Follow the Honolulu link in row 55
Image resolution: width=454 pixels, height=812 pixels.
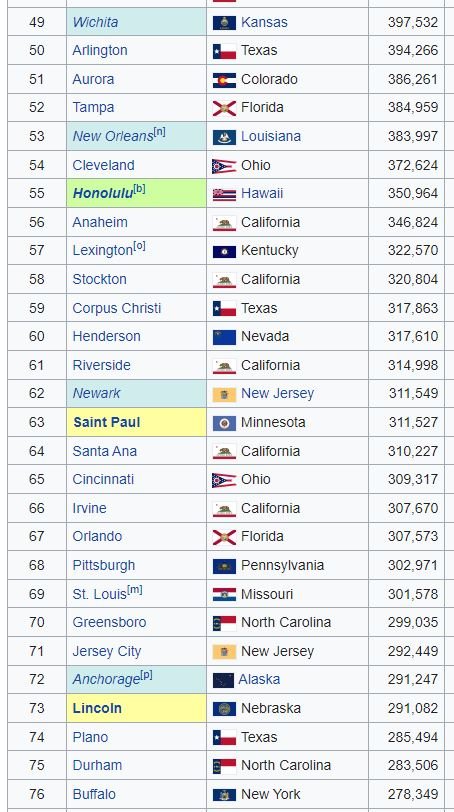103,194
